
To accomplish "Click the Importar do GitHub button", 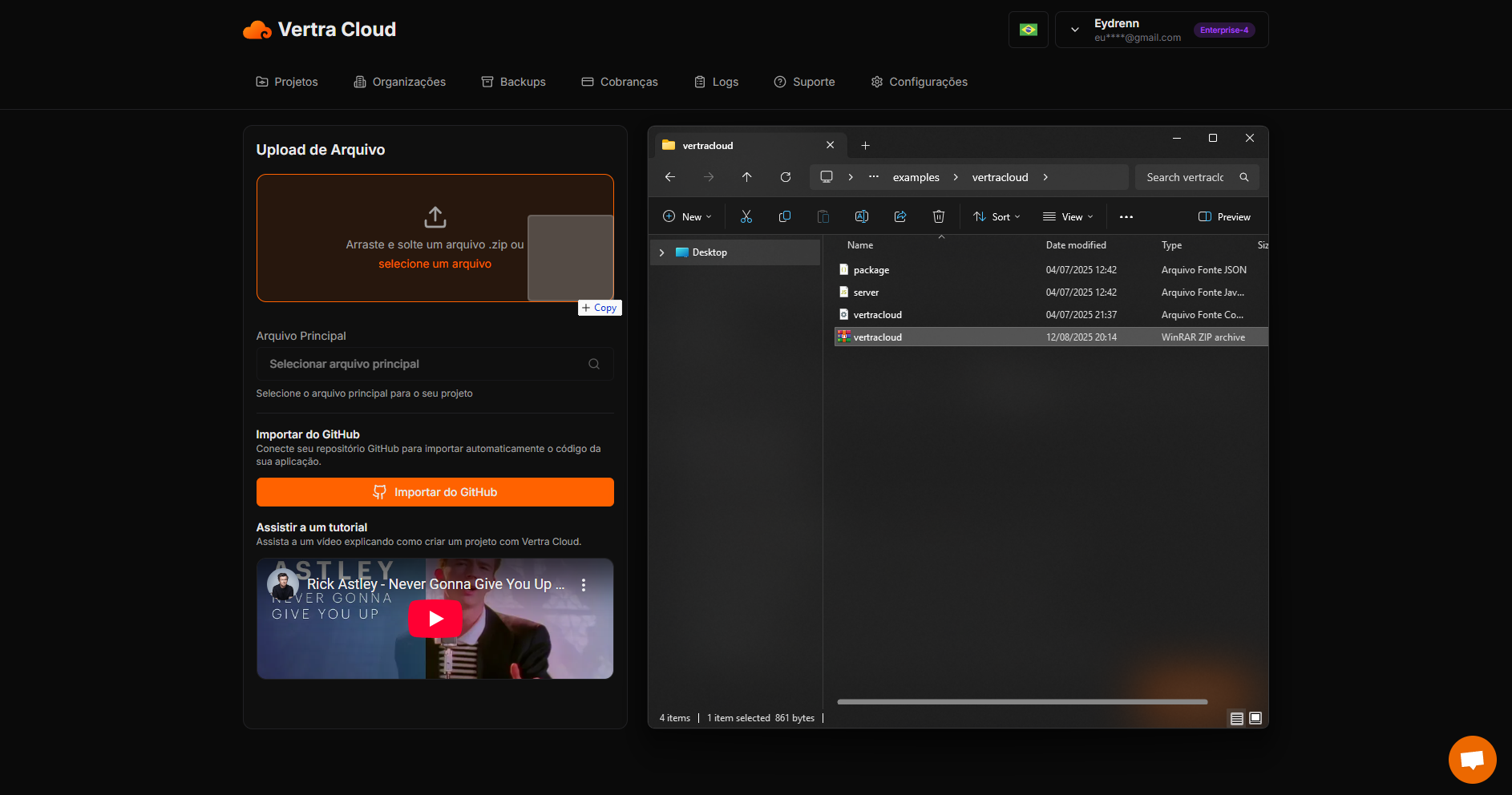I will tap(435, 492).
